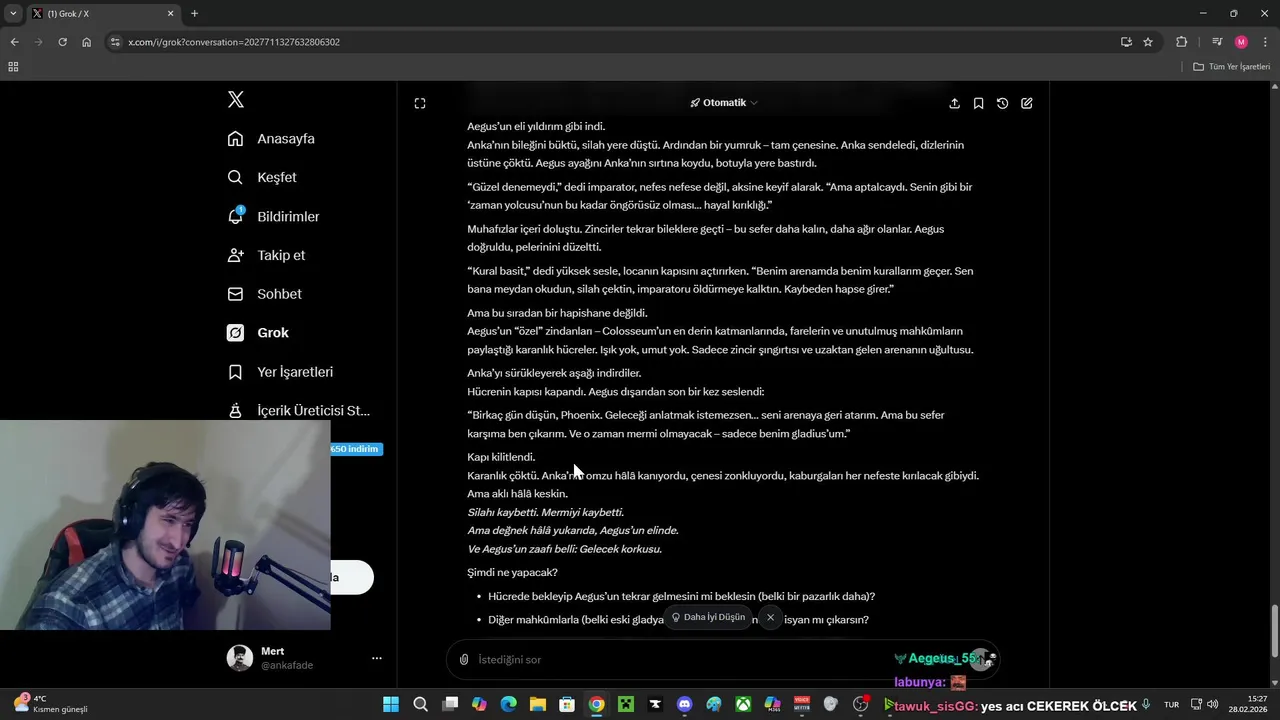Open Chrome extensions puzzle icon
The width and height of the screenshot is (1280, 720).
[1182, 42]
